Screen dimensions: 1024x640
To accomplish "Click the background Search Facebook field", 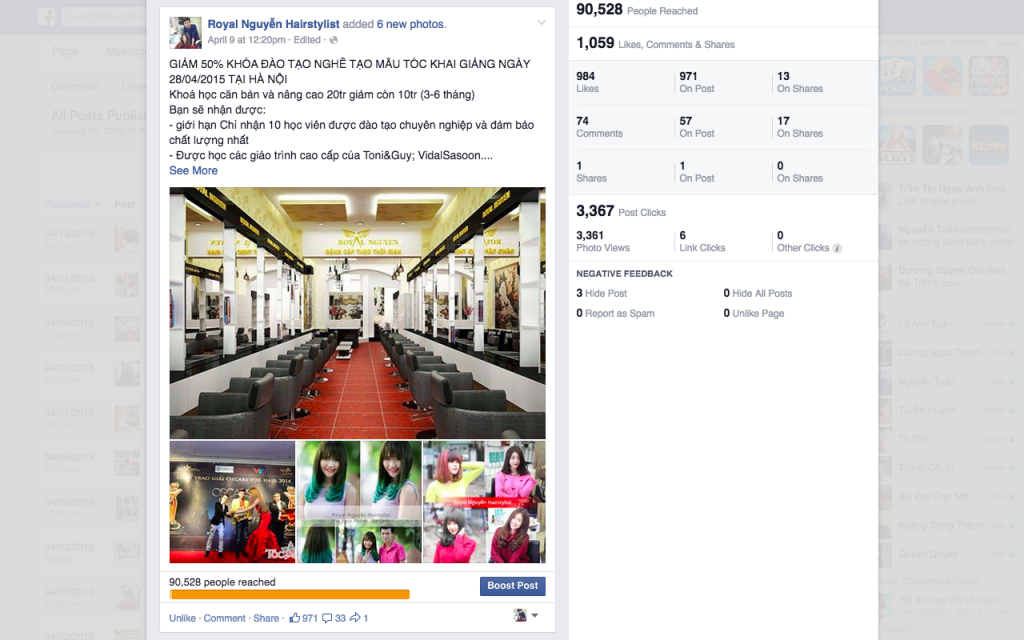I will (104, 16).
